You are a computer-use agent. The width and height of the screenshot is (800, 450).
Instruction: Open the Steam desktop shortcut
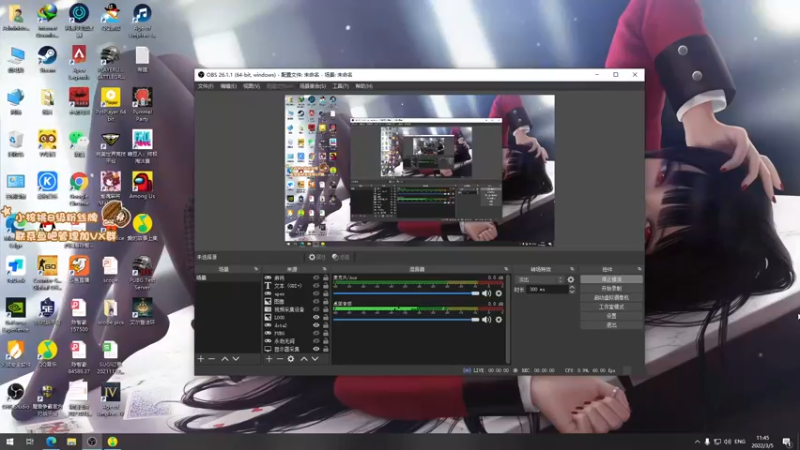(47, 59)
